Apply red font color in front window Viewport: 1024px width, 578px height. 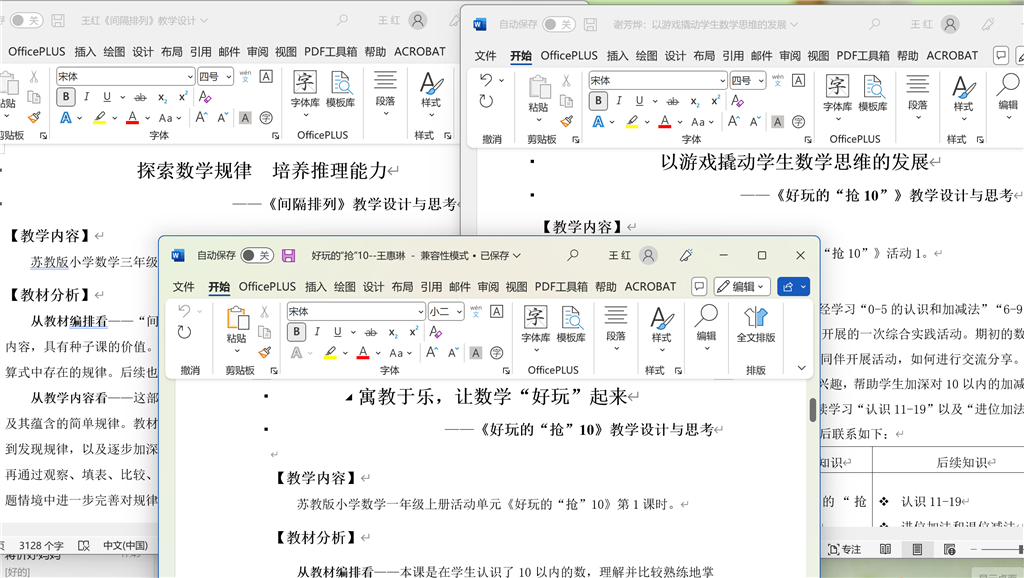363,353
